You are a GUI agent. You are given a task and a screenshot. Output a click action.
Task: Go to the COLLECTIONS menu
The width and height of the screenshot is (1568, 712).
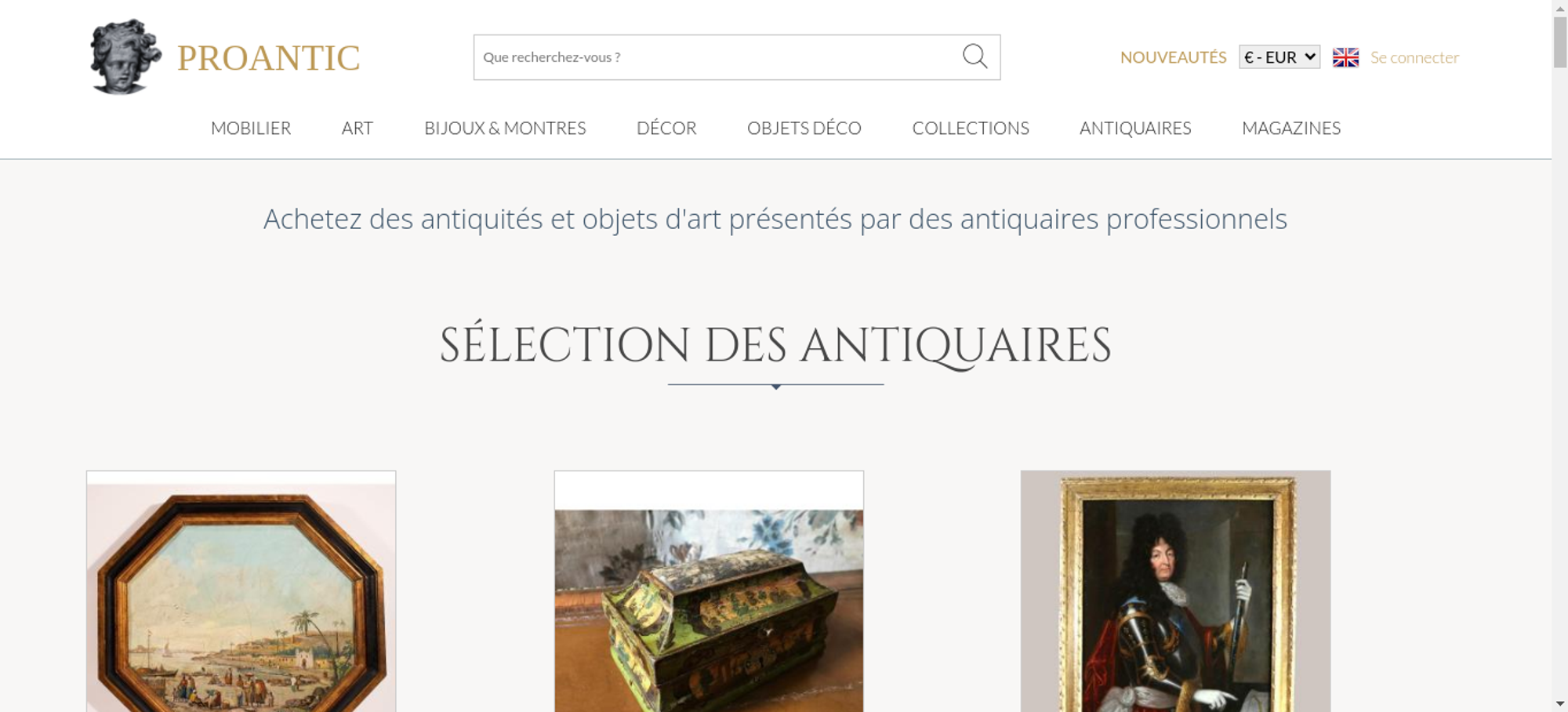pyautogui.click(x=971, y=128)
